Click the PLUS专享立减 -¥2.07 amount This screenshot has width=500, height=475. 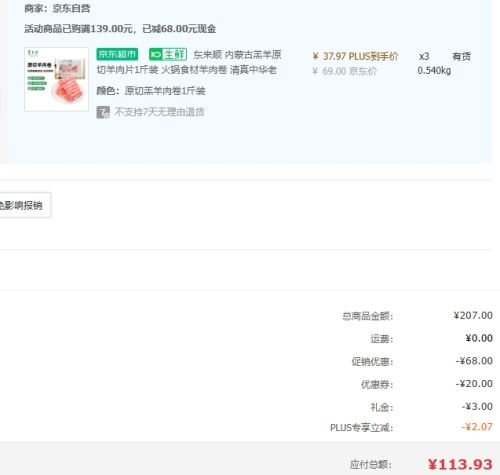477,427
